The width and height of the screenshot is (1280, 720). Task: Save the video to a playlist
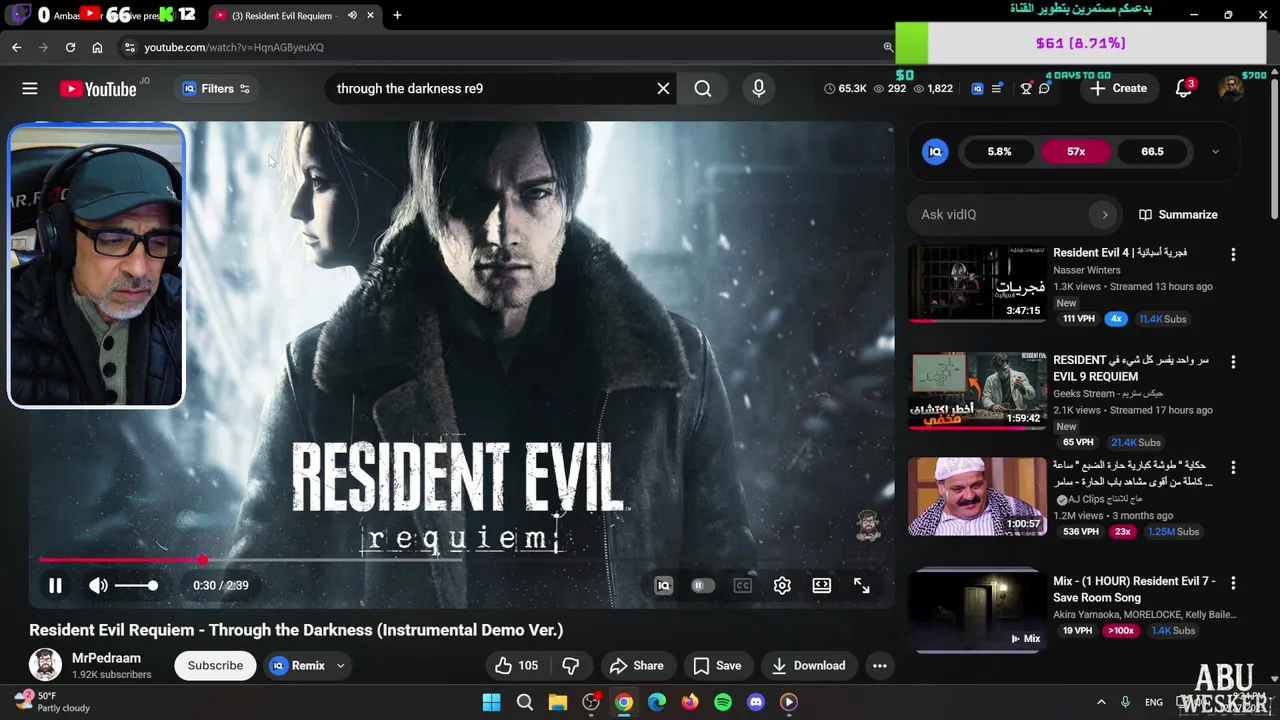(x=718, y=666)
